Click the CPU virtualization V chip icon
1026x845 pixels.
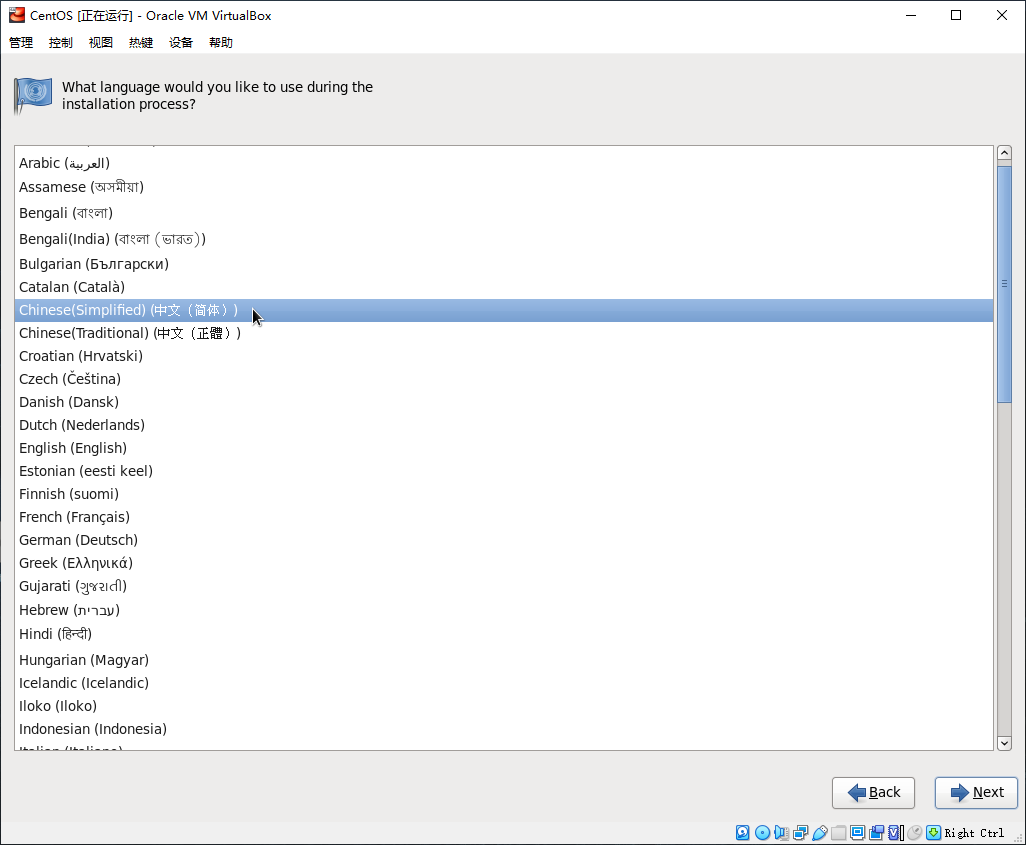point(895,833)
